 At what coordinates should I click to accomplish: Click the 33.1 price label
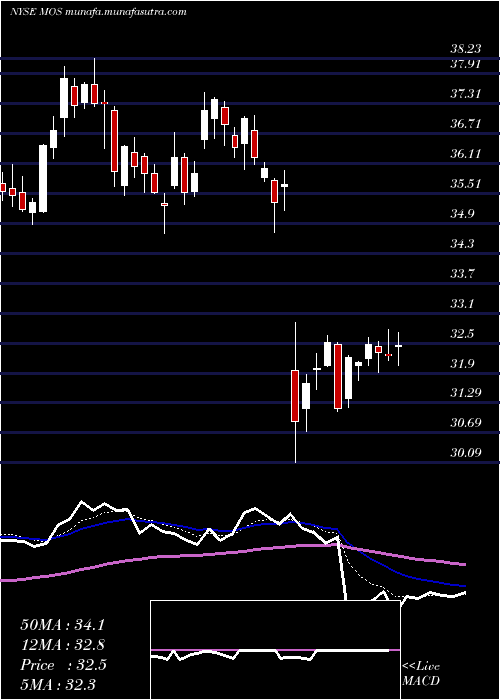pyautogui.click(x=463, y=304)
